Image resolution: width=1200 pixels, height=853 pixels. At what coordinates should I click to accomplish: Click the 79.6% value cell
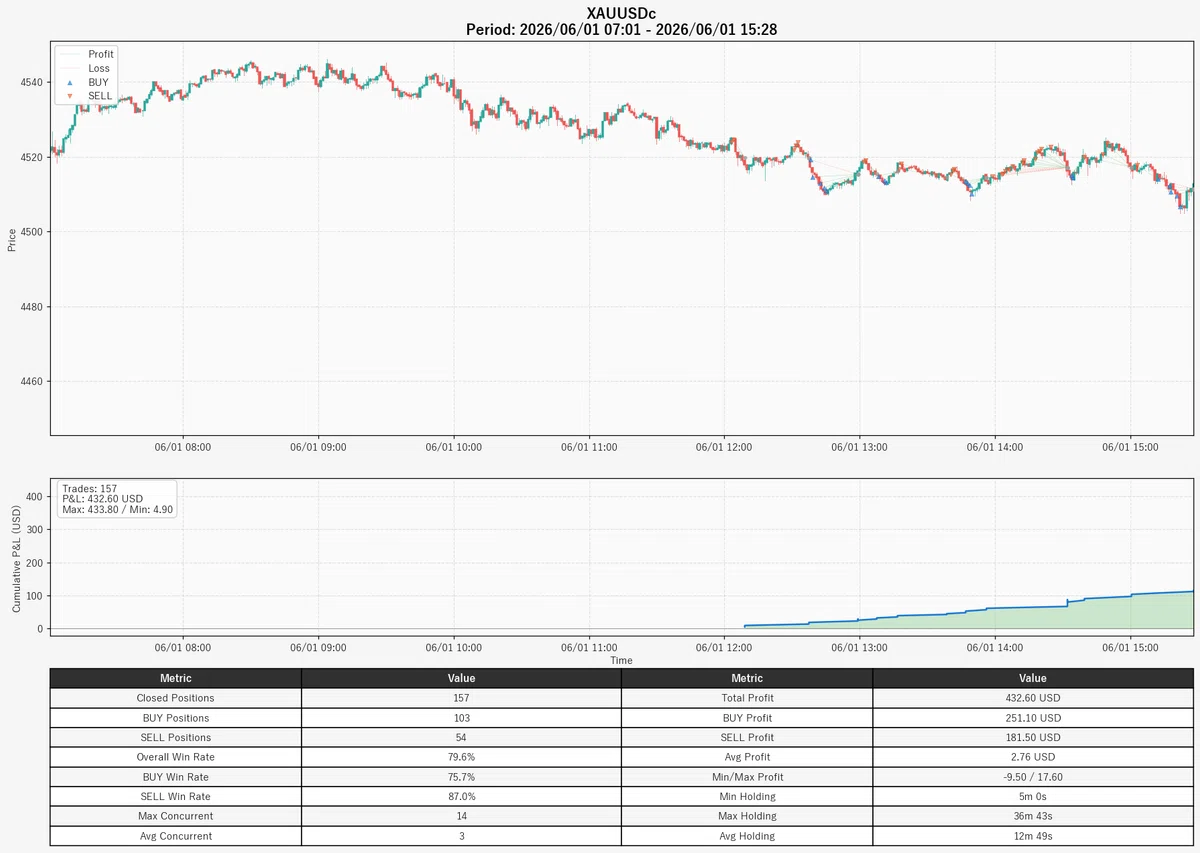461,757
